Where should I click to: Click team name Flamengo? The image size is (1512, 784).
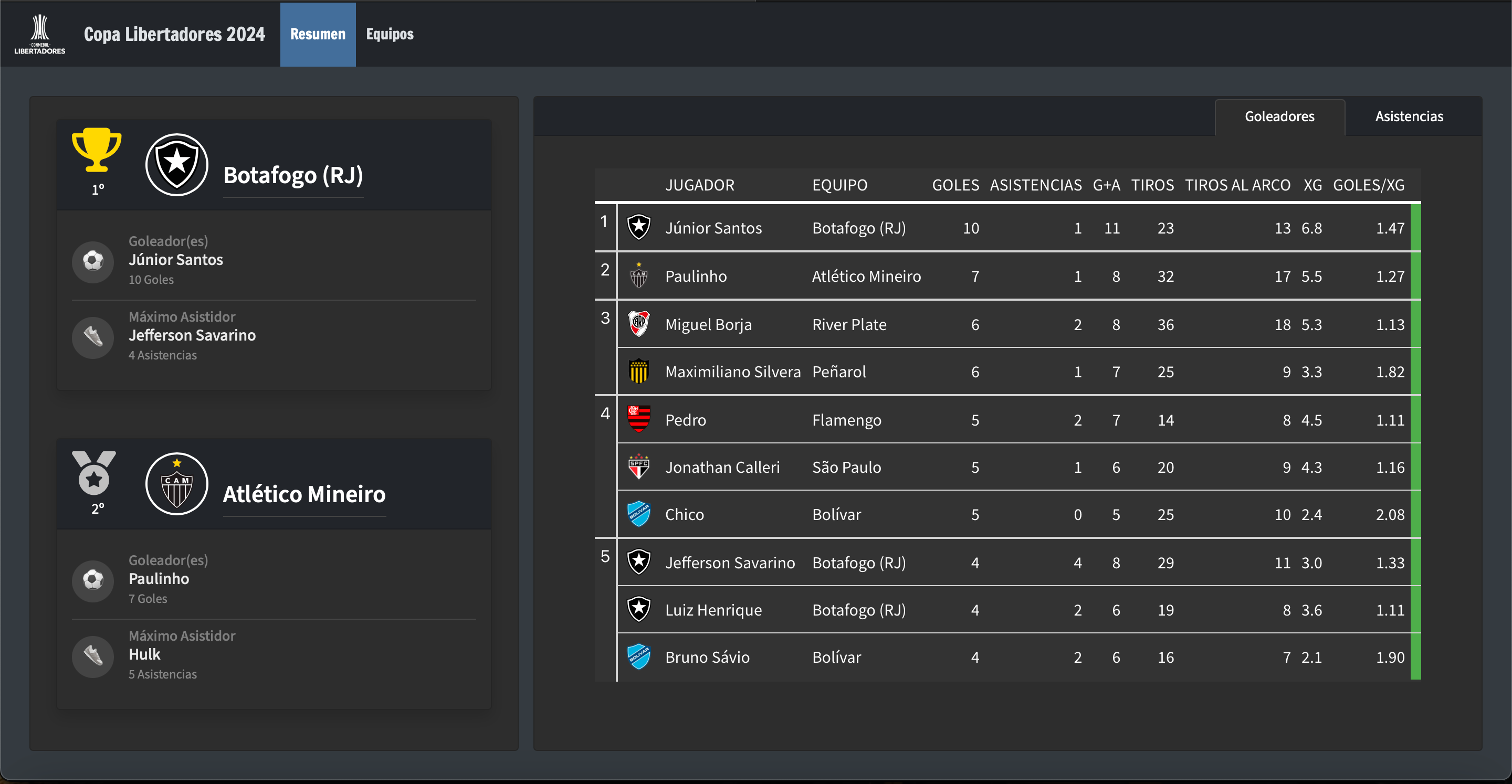[846, 420]
